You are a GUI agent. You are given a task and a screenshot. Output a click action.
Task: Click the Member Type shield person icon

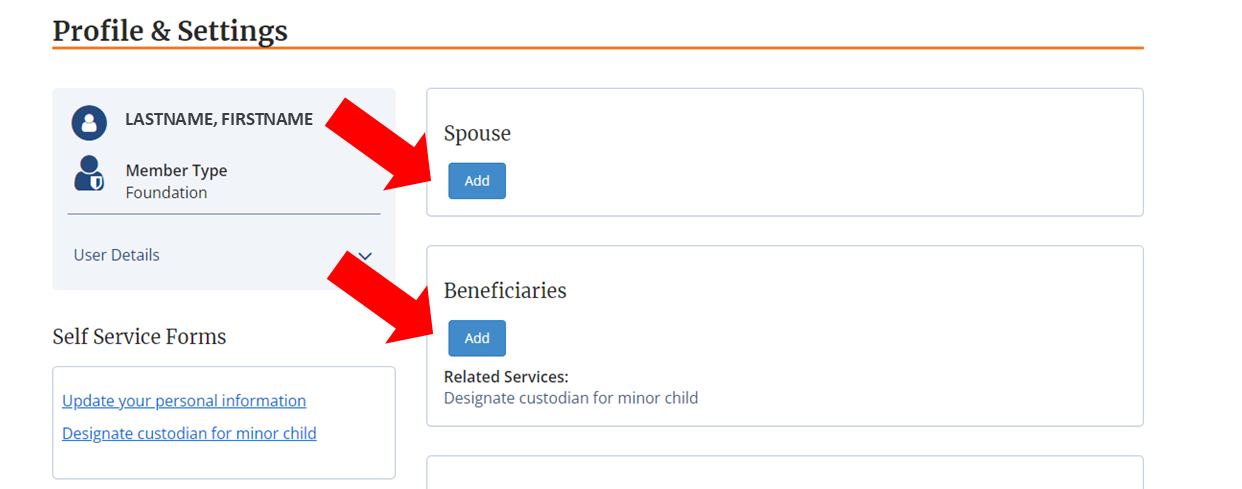point(89,174)
